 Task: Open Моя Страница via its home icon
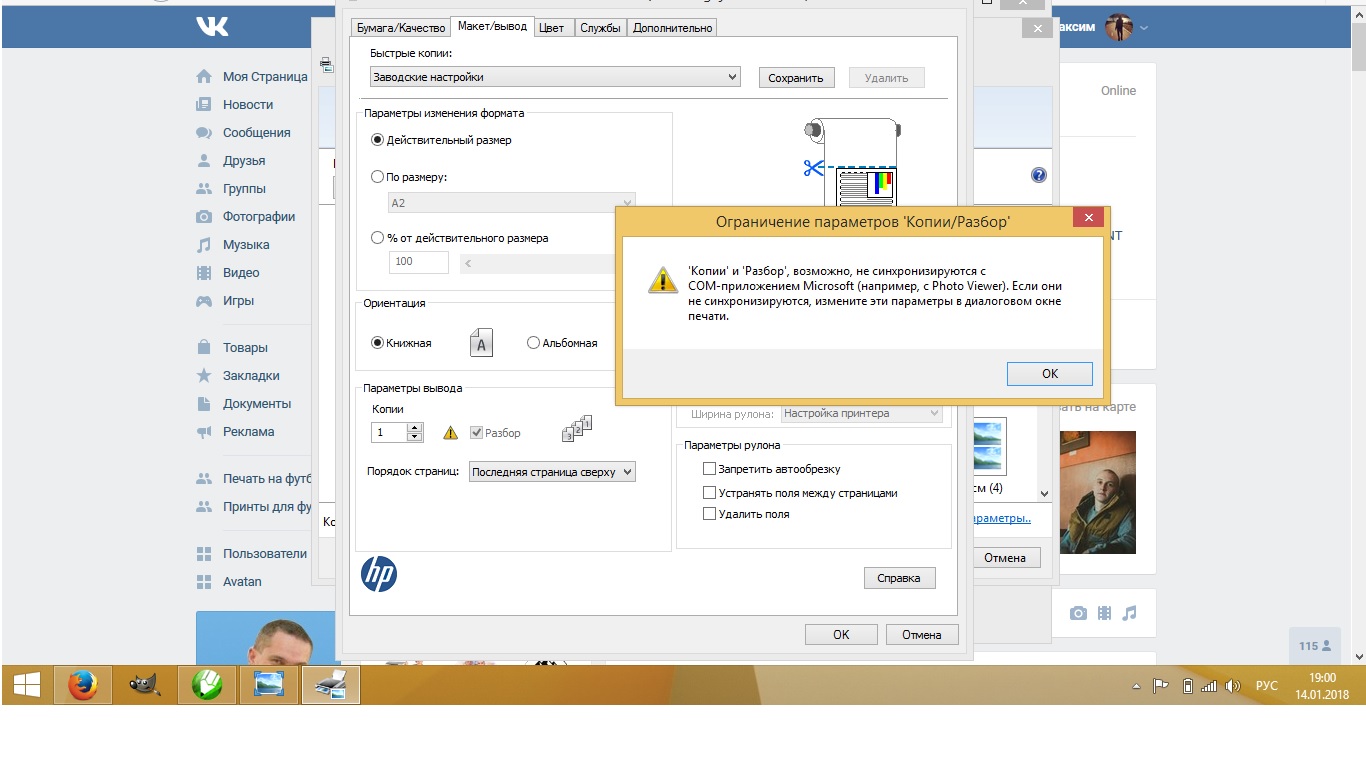point(204,77)
